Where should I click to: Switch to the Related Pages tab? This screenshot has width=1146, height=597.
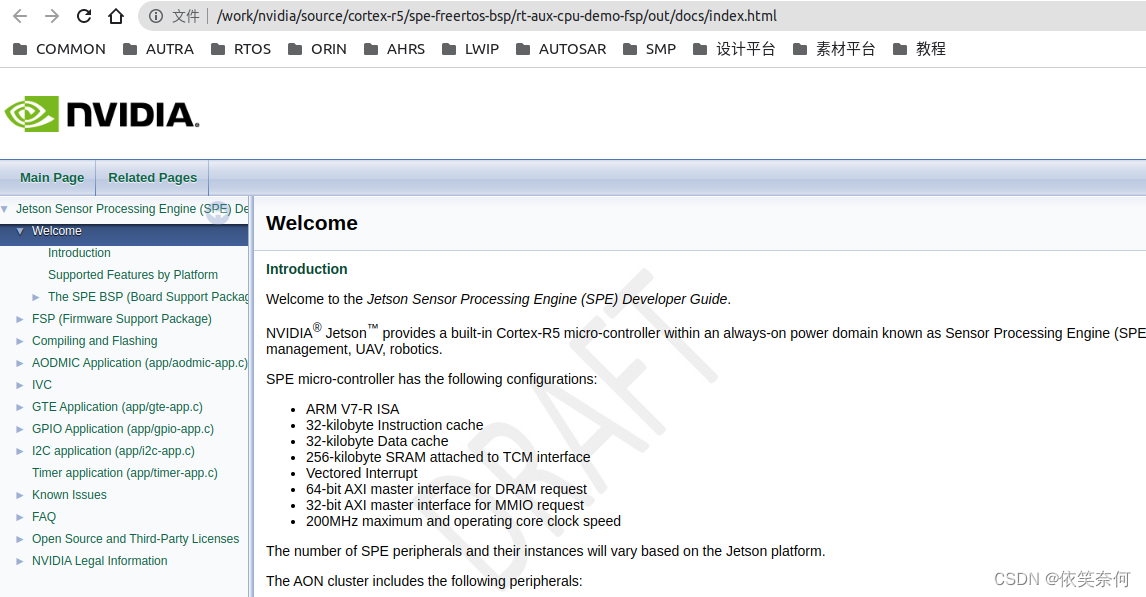(153, 178)
